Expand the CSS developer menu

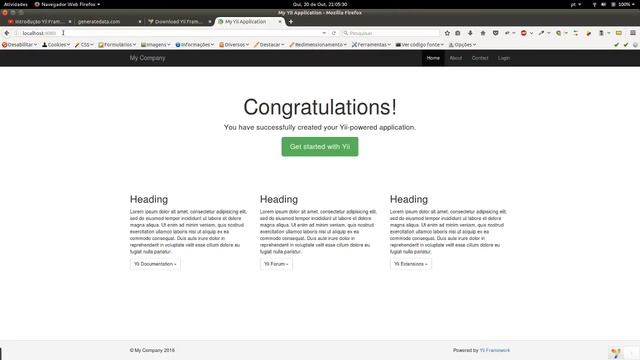84,44
